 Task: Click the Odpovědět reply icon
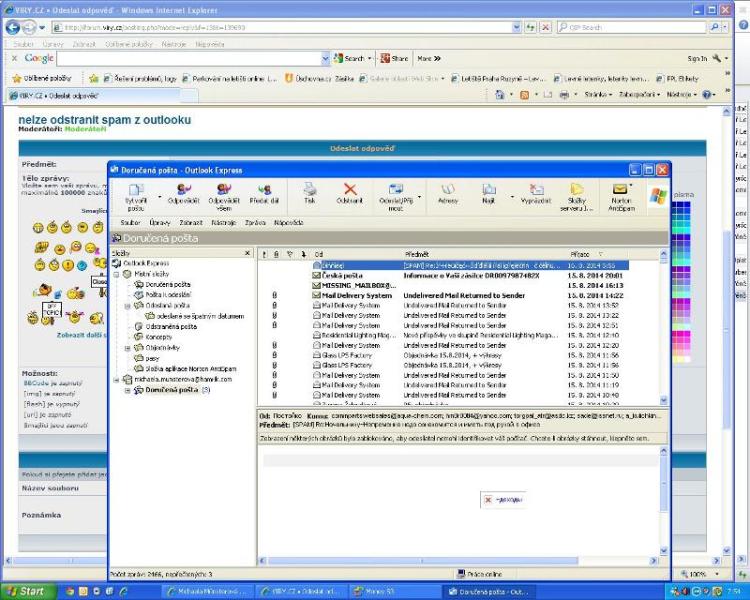pyautogui.click(x=183, y=193)
